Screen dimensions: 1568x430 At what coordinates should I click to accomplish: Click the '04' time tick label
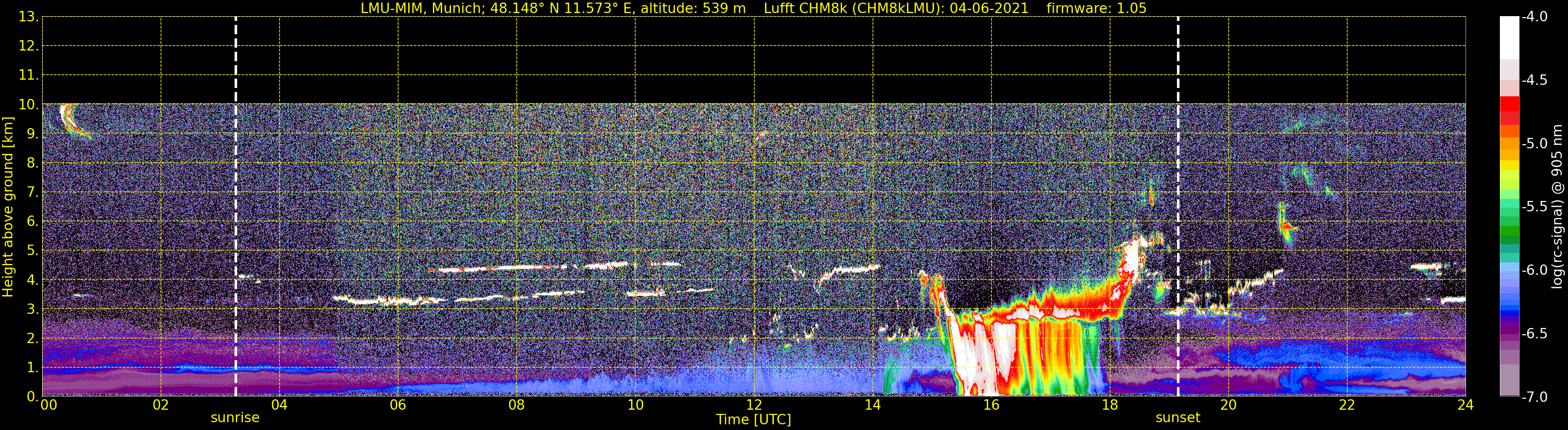279,405
